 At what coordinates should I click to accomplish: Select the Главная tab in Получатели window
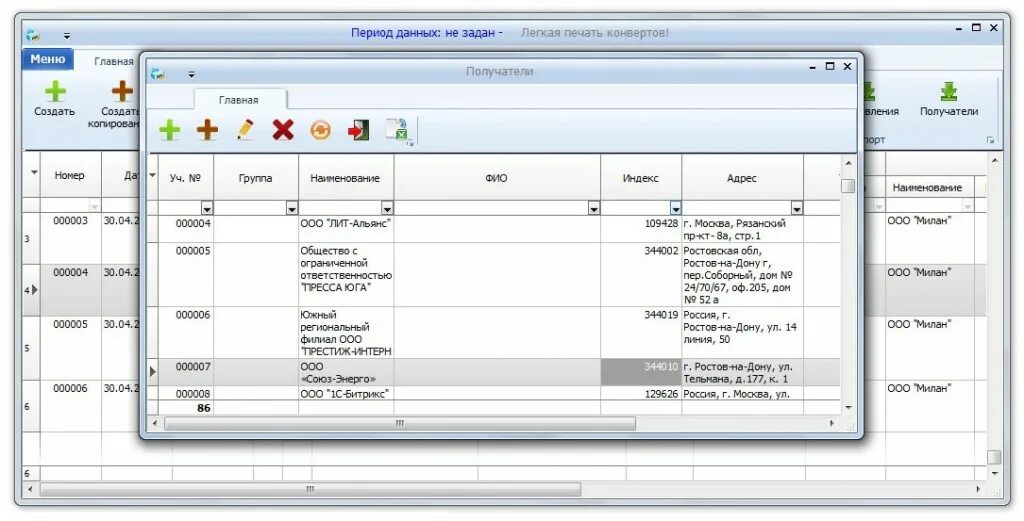click(238, 100)
